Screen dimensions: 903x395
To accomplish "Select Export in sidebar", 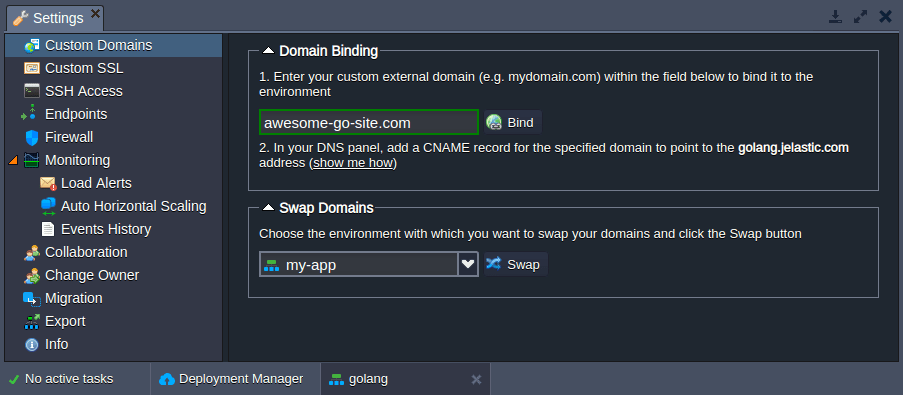I will coord(113,321).
